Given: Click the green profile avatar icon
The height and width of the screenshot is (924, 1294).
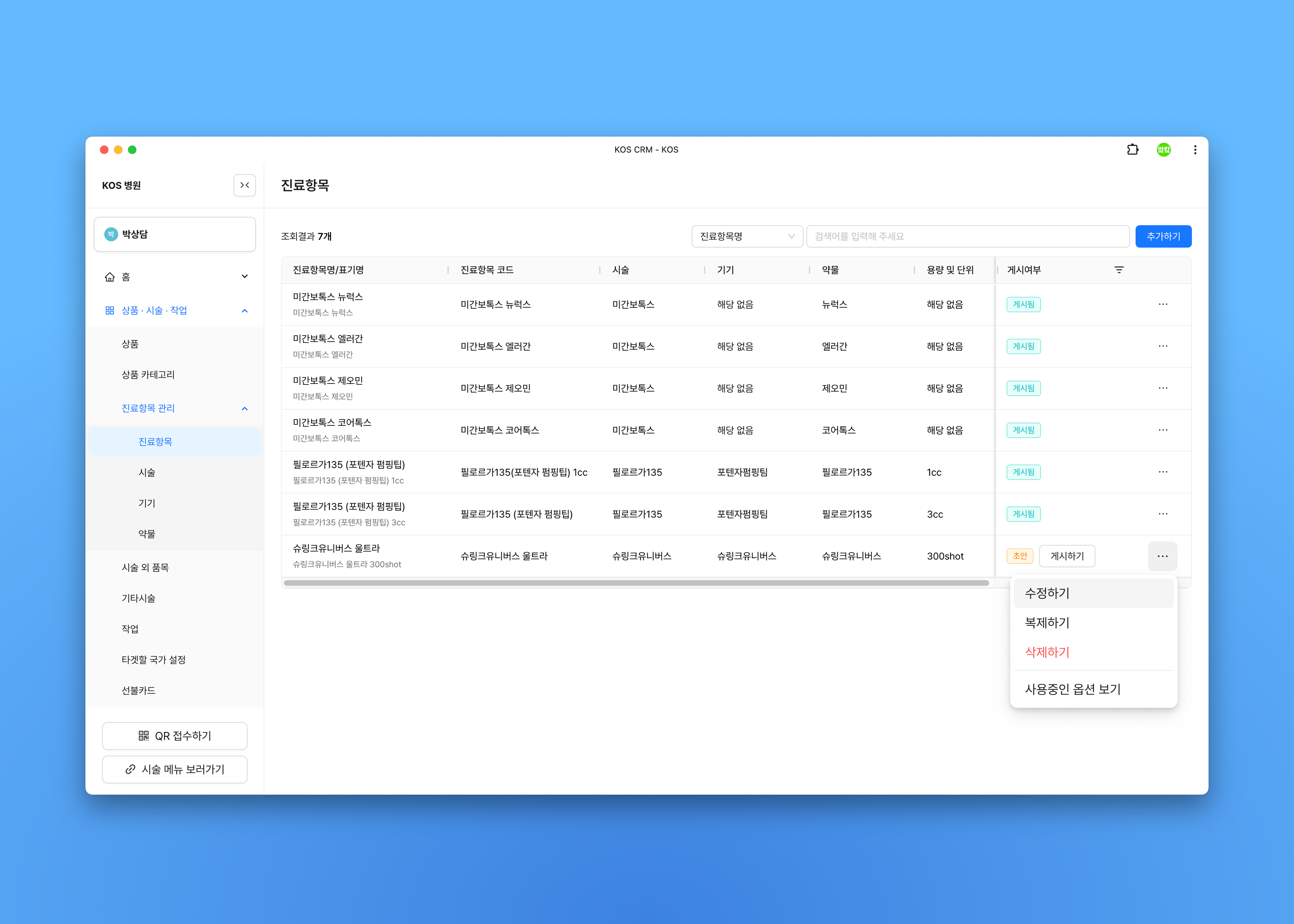Looking at the screenshot, I should click(1163, 150).
